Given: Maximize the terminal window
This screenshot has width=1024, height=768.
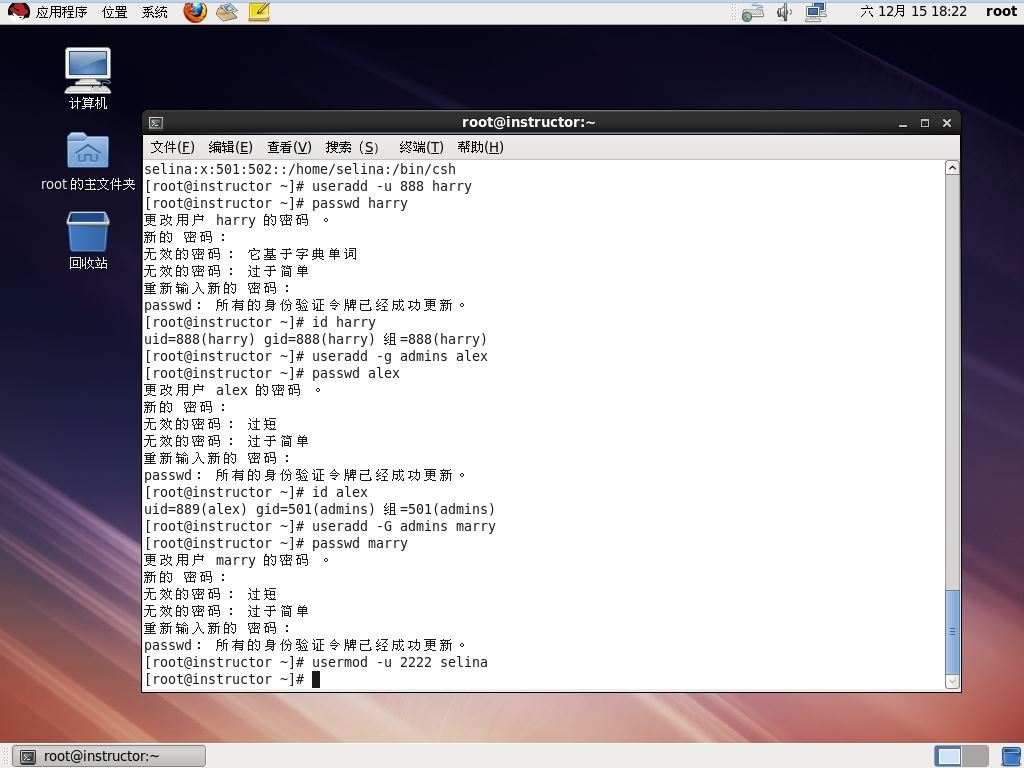Looking at the screenshot, I should tap(925, 123).
